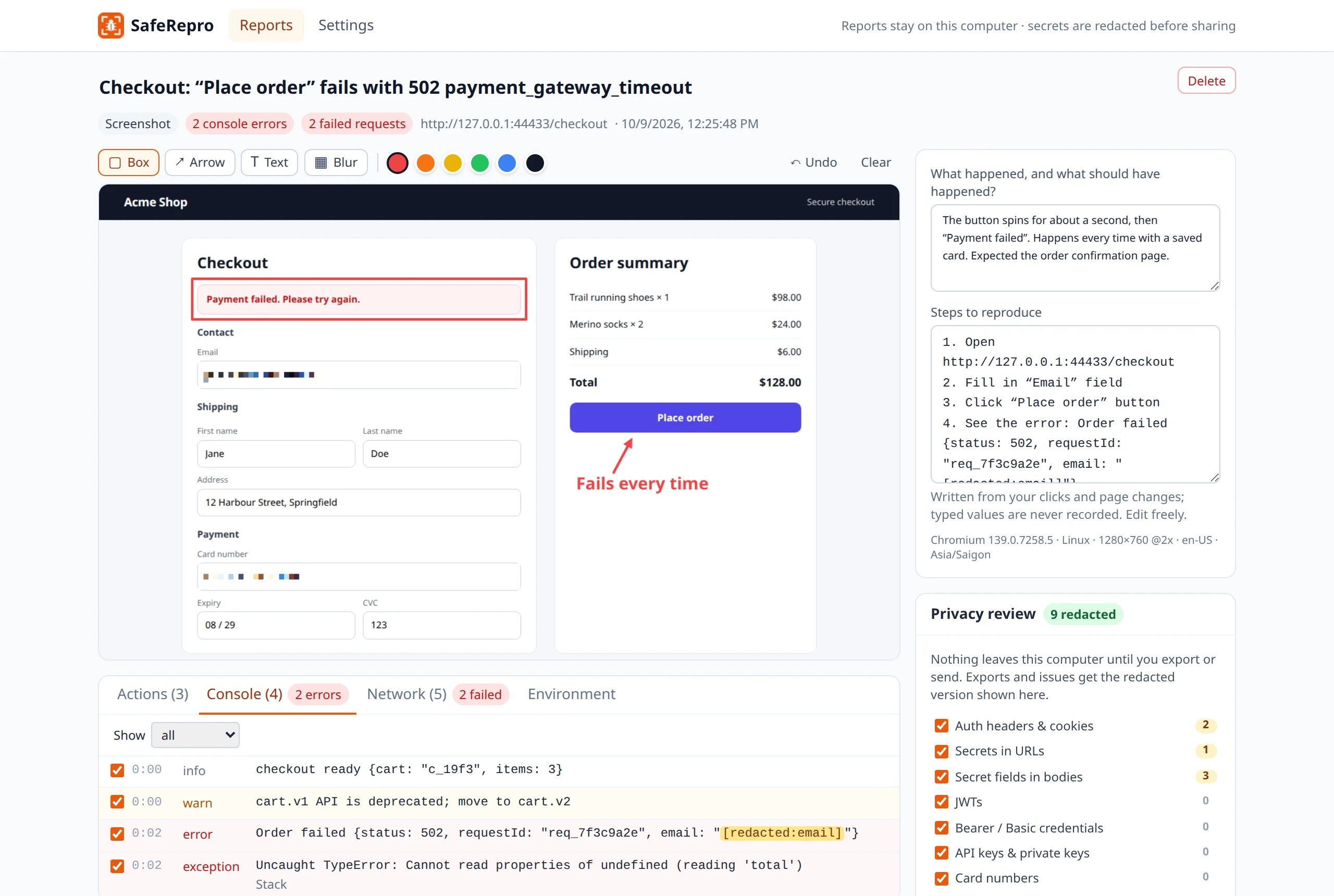This screenshot has width=1334, height=896.
Task: Select the Blur tool
Action: pos(336,163)
